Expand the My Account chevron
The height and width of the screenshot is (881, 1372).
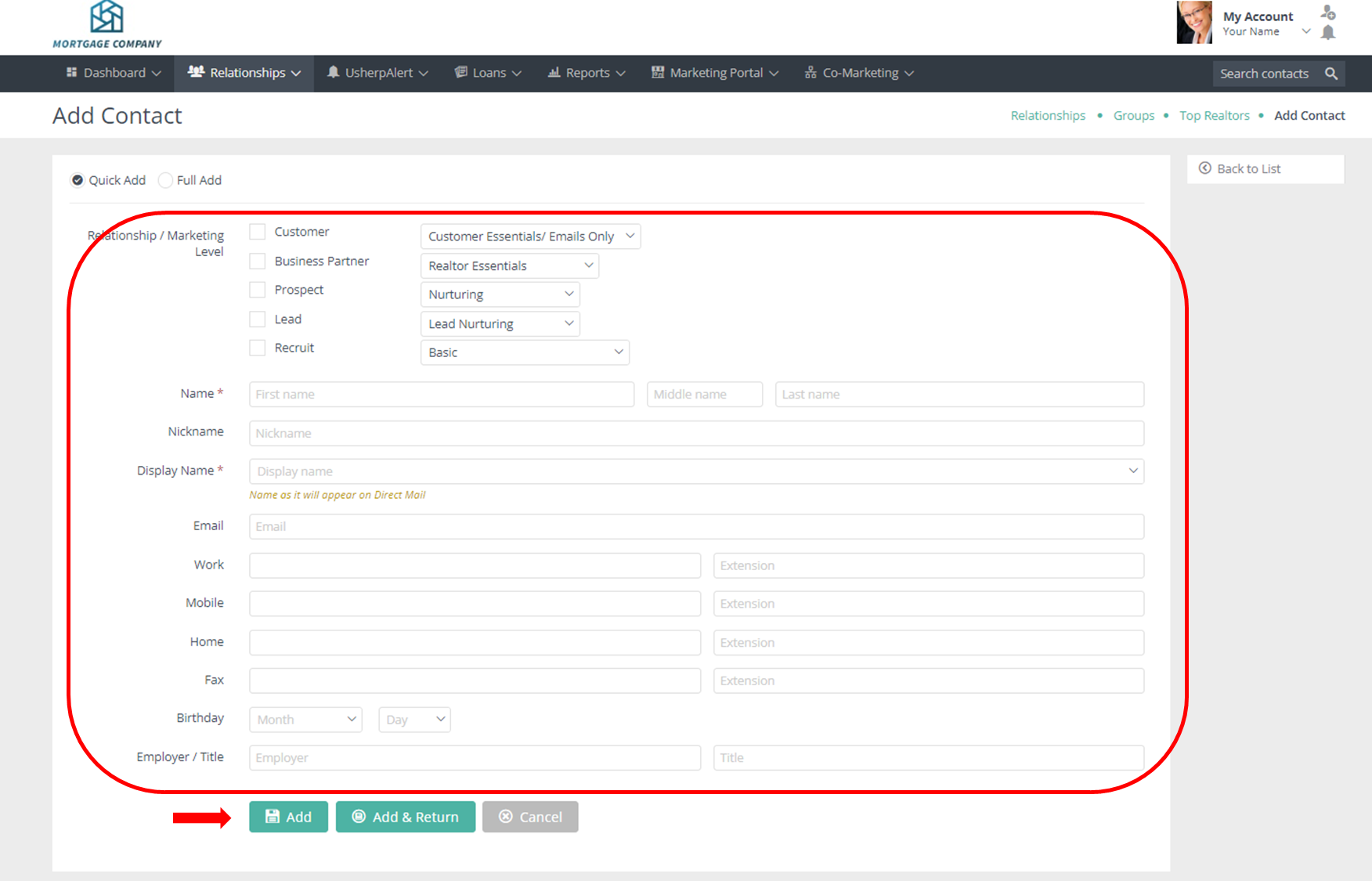click(1305, 32)
